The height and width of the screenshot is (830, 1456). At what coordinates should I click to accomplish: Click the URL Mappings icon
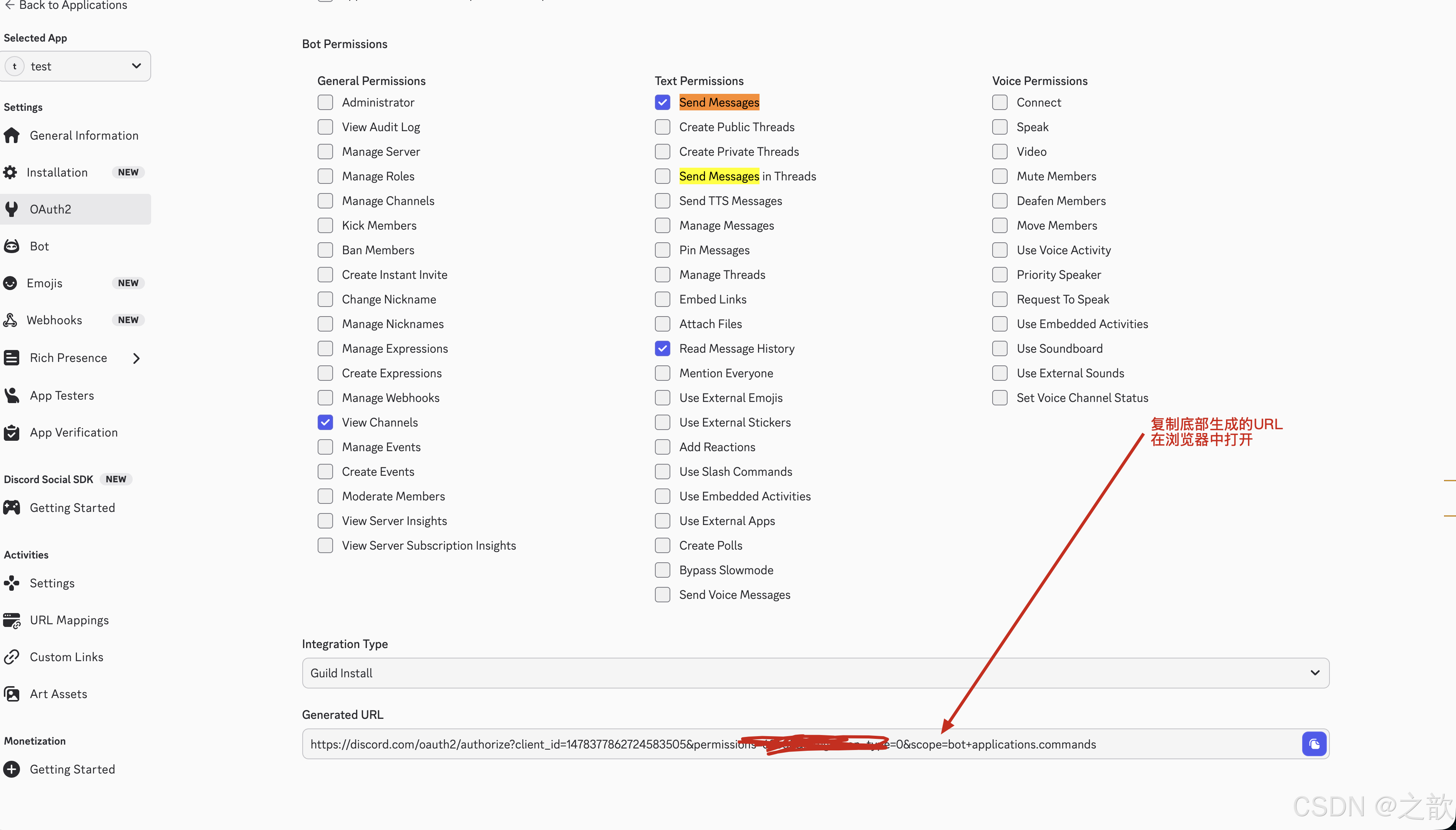(x=12, y=620)
